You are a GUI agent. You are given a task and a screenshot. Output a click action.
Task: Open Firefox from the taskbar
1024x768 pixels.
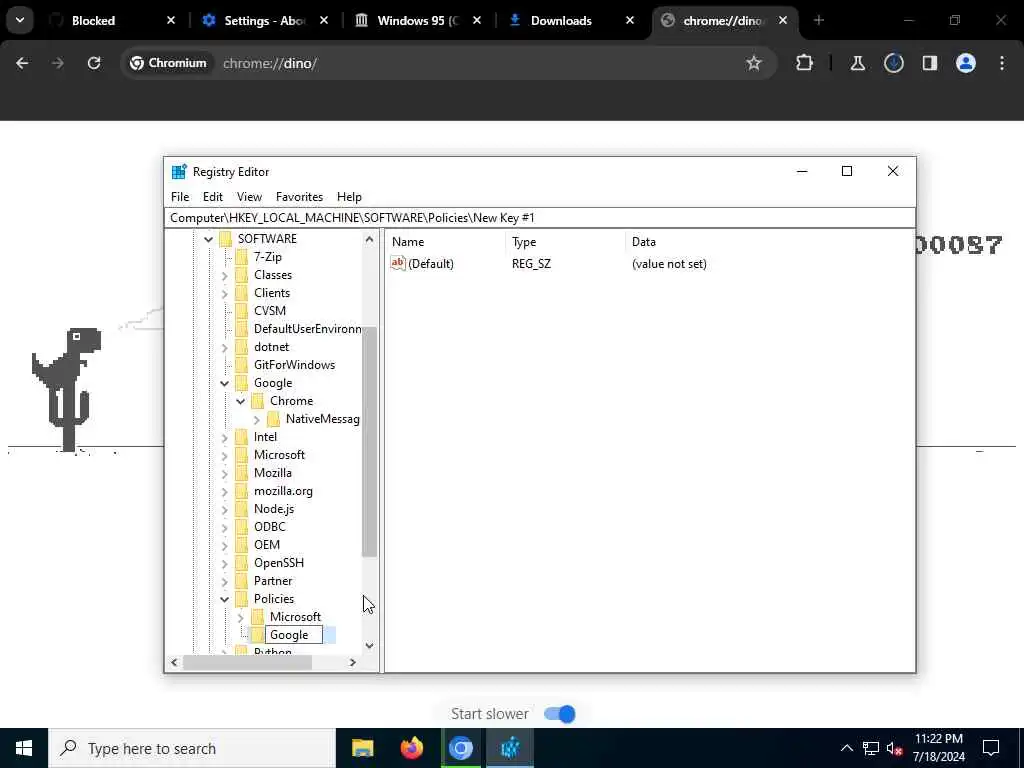click(x=411, y=748)
